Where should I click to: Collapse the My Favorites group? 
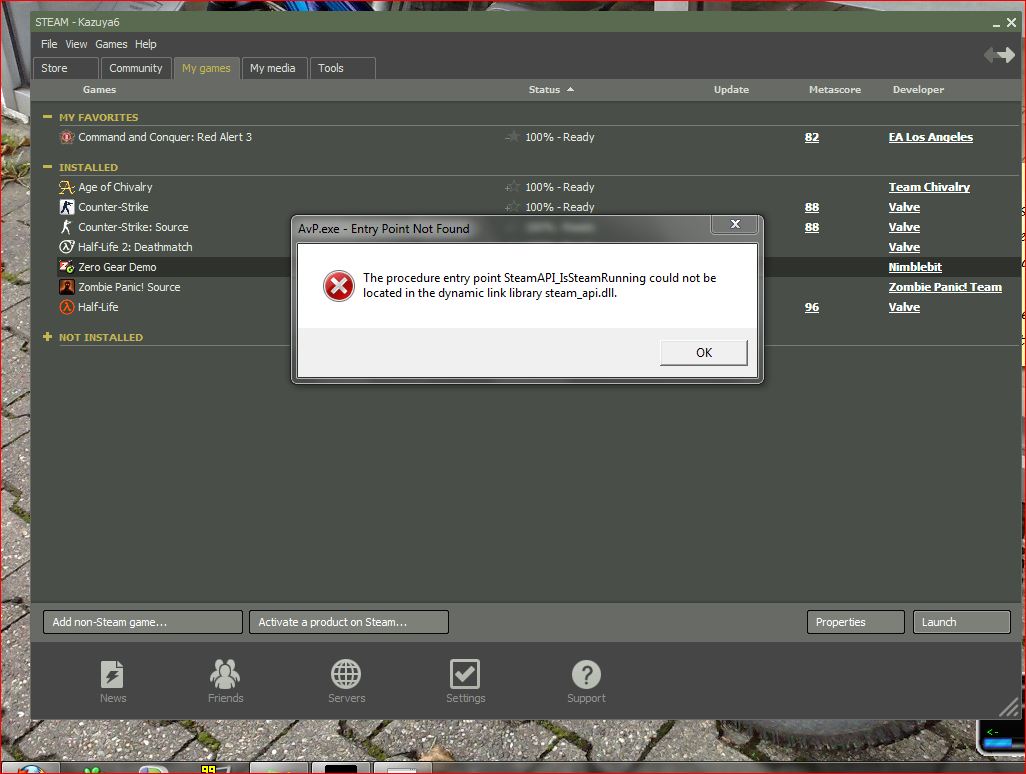[x=47, y=117]
